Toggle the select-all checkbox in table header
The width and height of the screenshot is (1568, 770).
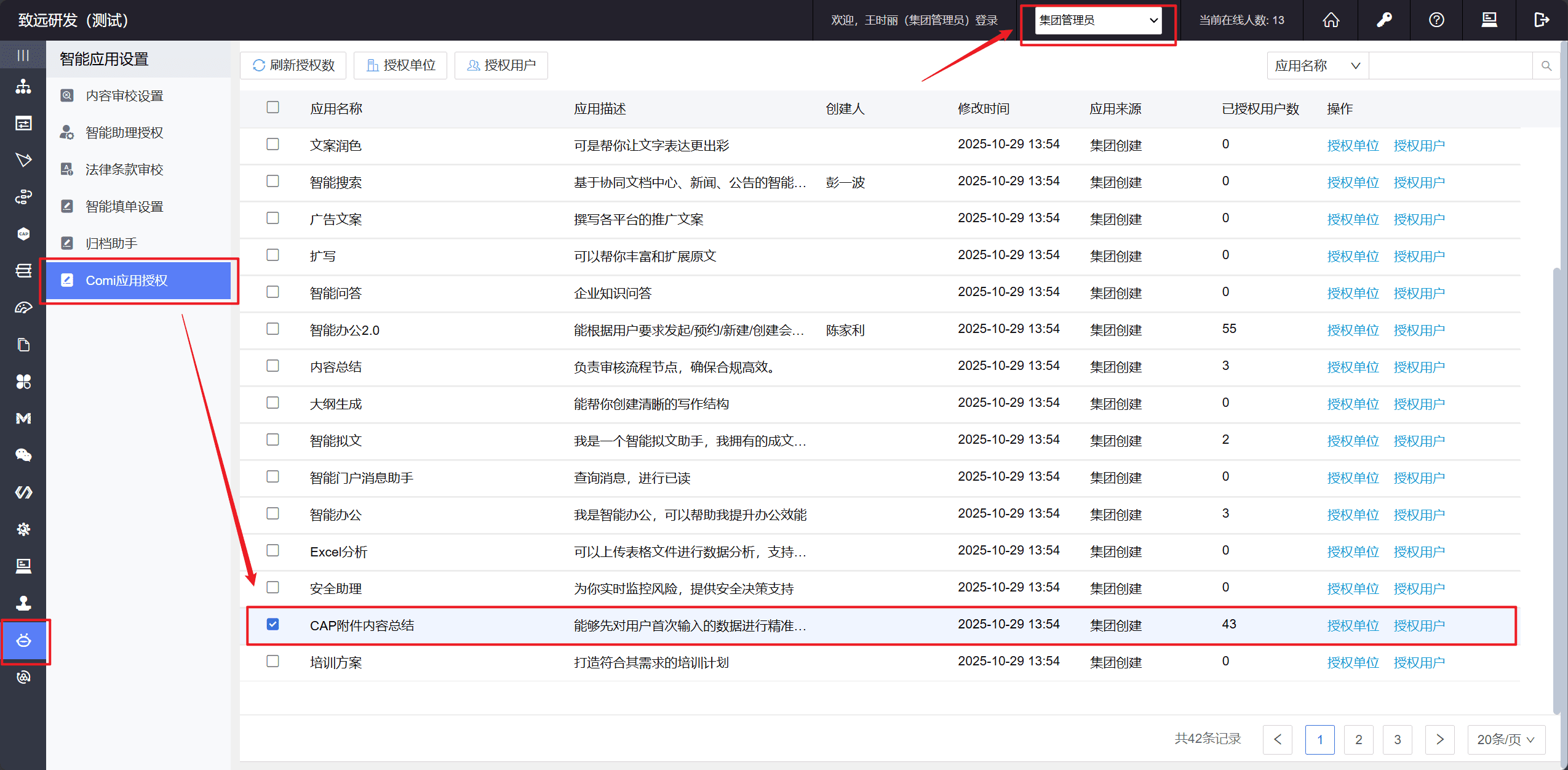click(273, 108)
